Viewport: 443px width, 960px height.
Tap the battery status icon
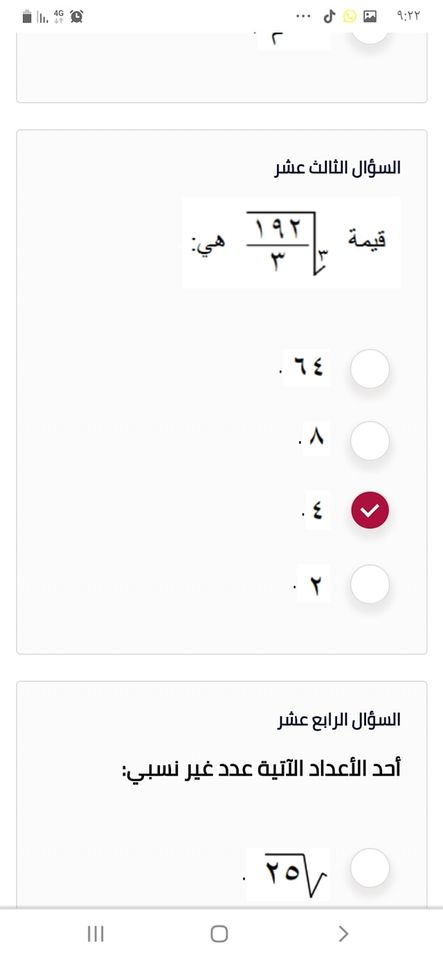coord(27,17)
